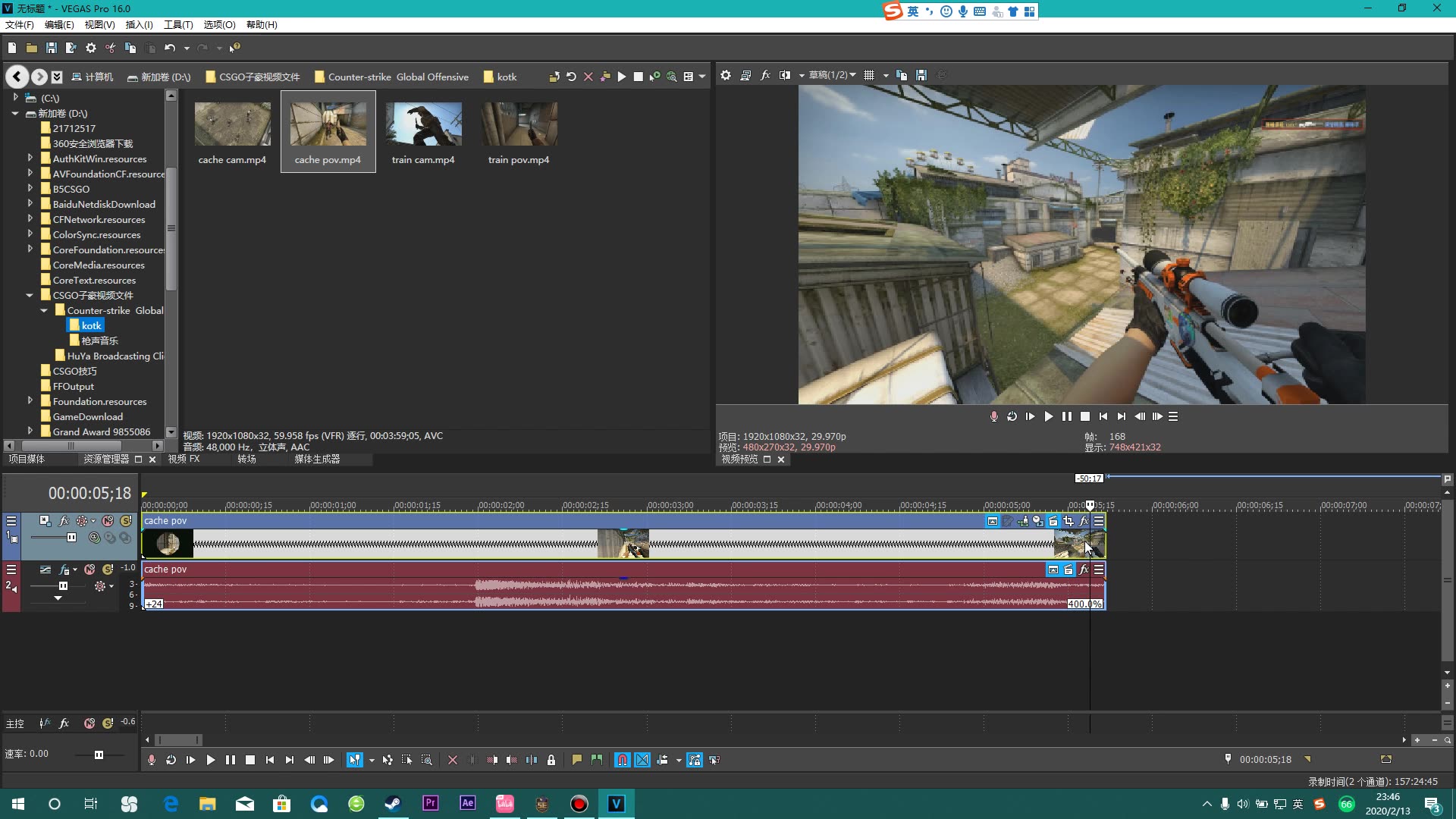Refresh the explorer view
The image size is (1456, 819).
pyautogui.click(x=571, y=77)
